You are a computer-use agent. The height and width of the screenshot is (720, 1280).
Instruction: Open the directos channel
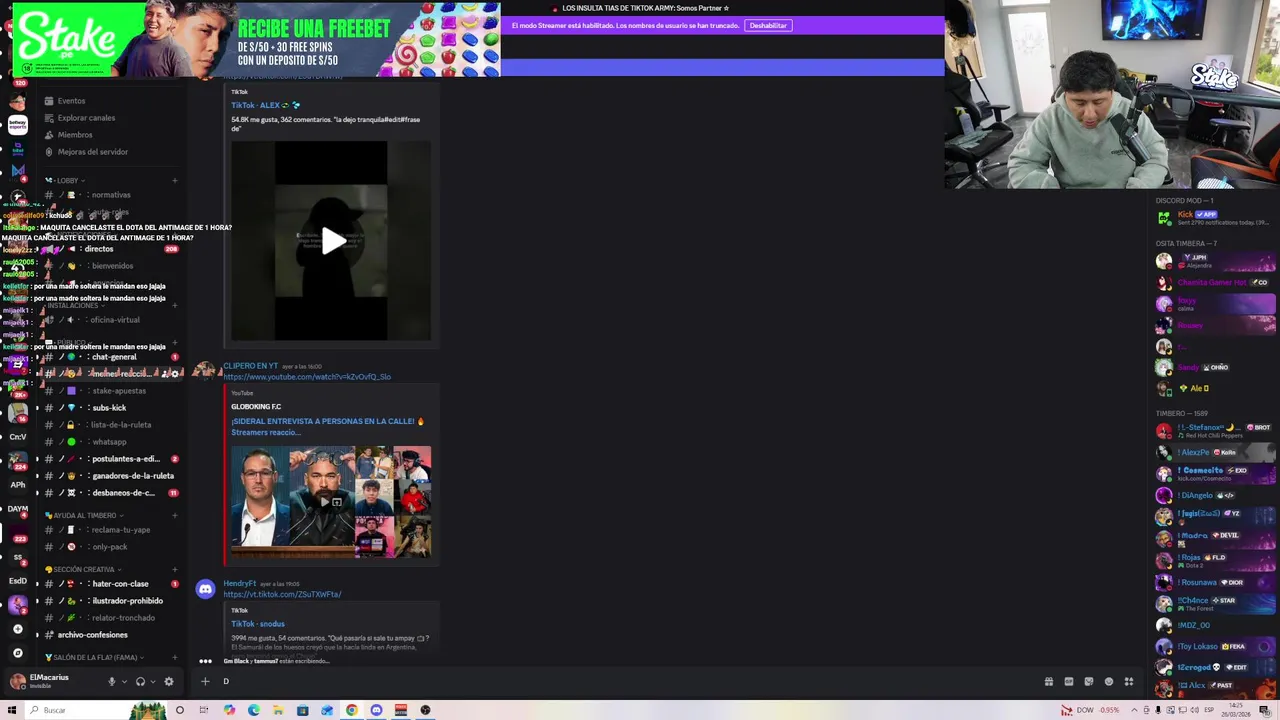100,249
